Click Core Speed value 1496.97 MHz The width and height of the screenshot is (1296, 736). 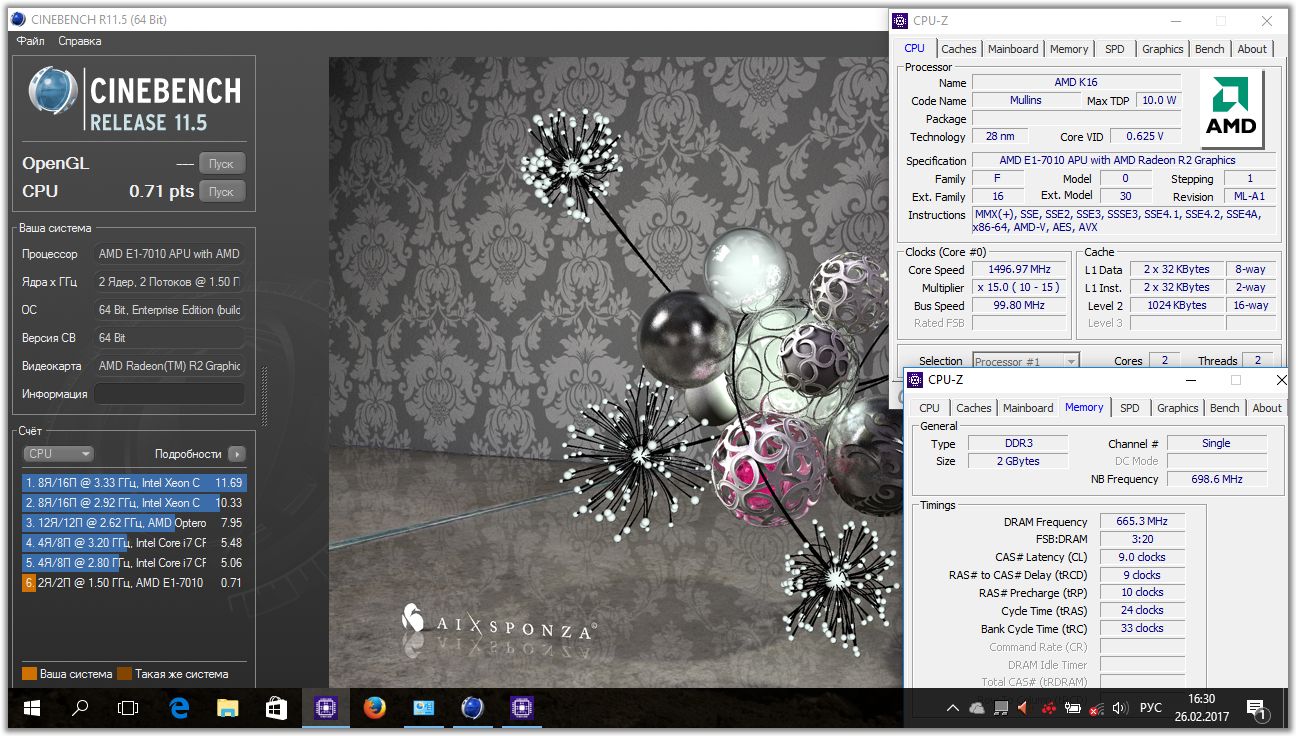tap(1021, 269)
